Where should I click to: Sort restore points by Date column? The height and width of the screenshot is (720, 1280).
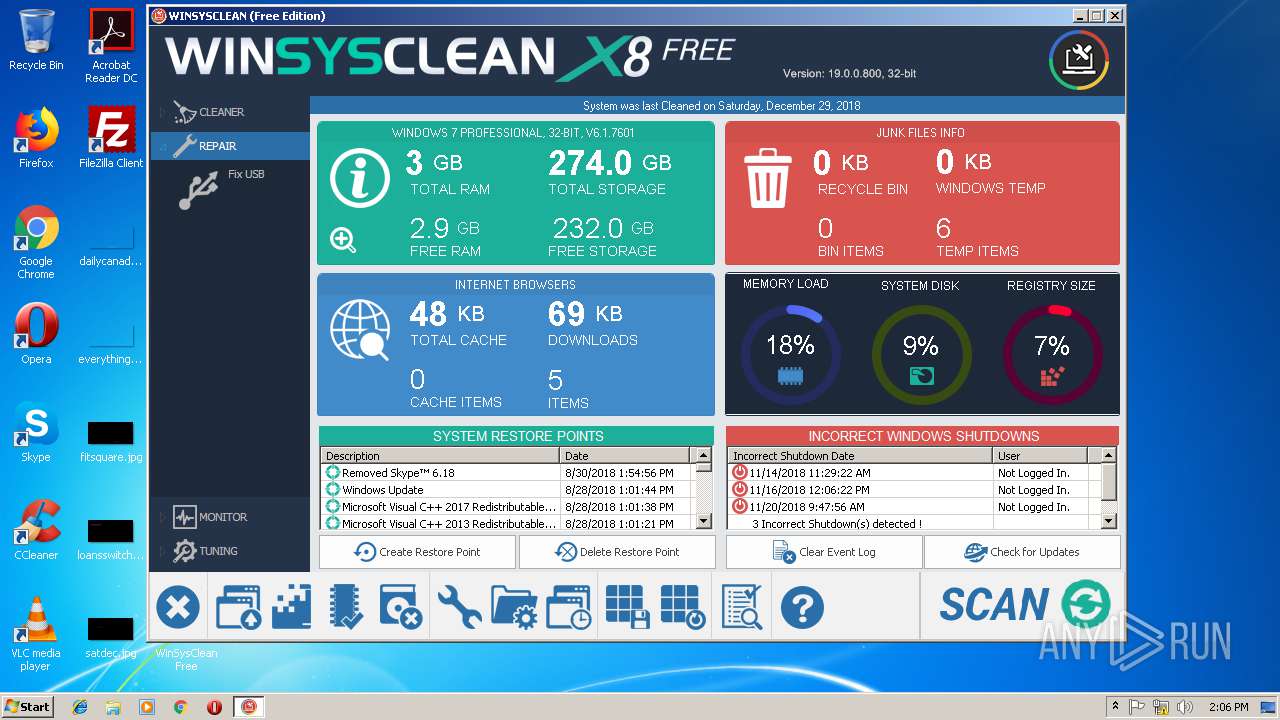tap(627, 456)
